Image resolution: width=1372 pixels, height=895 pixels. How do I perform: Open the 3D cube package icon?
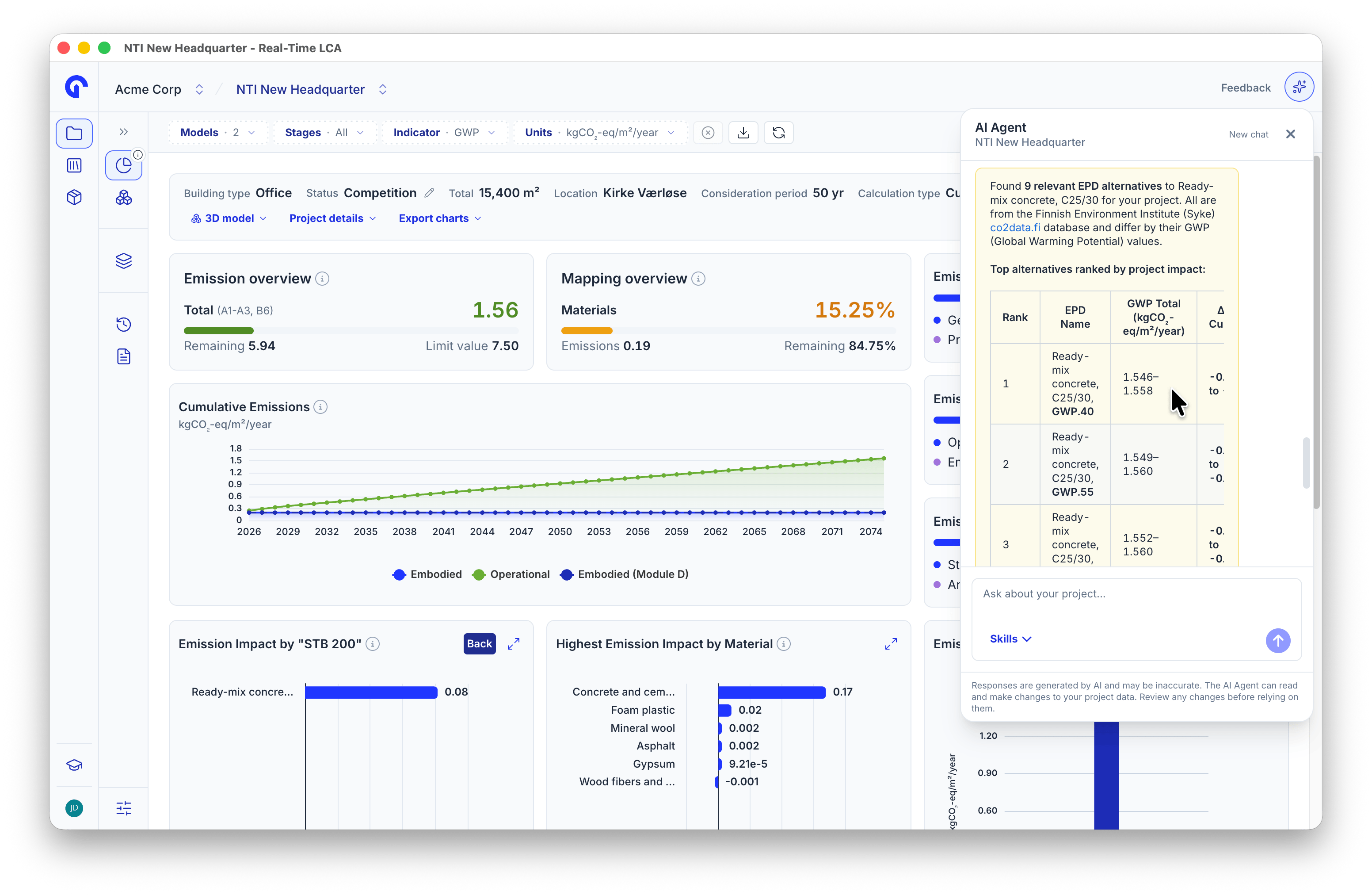[x=74, y=198]
